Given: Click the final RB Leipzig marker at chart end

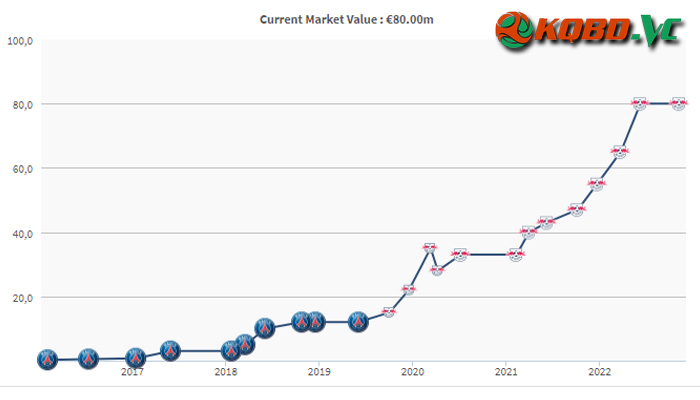Looking at the screenshot, I should pyautogui.click(x=679, y=104).
